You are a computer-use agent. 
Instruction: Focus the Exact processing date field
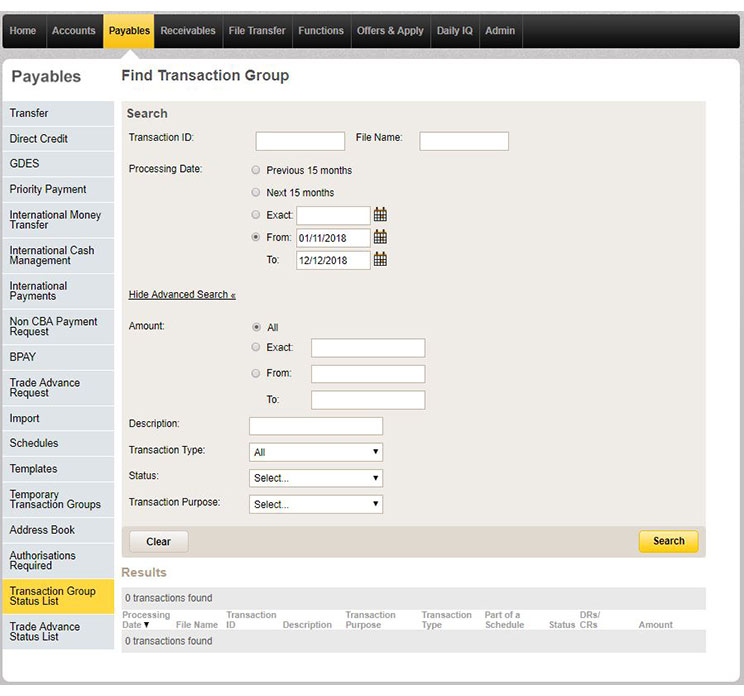[x=333, y=215]
